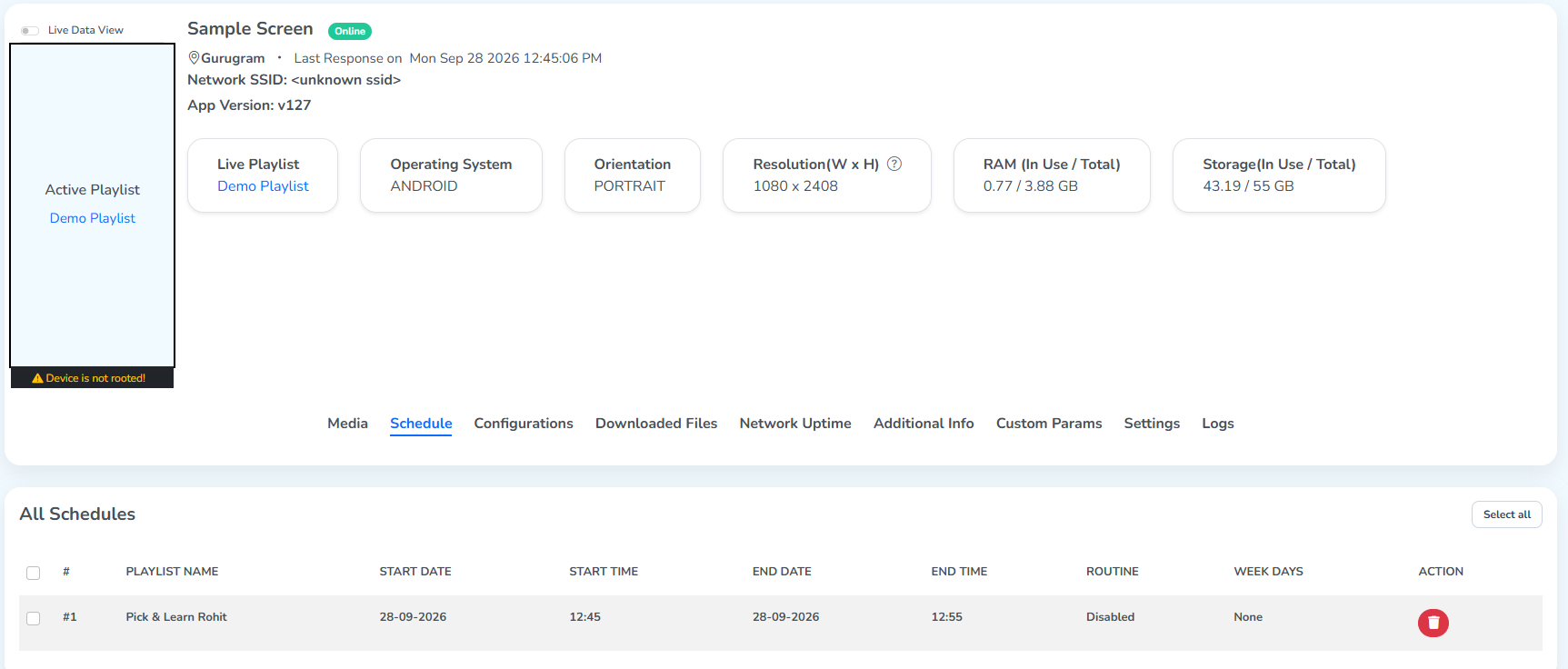
Task: Open the Resolution help question-mark icon
Action: tap(894, 164)
